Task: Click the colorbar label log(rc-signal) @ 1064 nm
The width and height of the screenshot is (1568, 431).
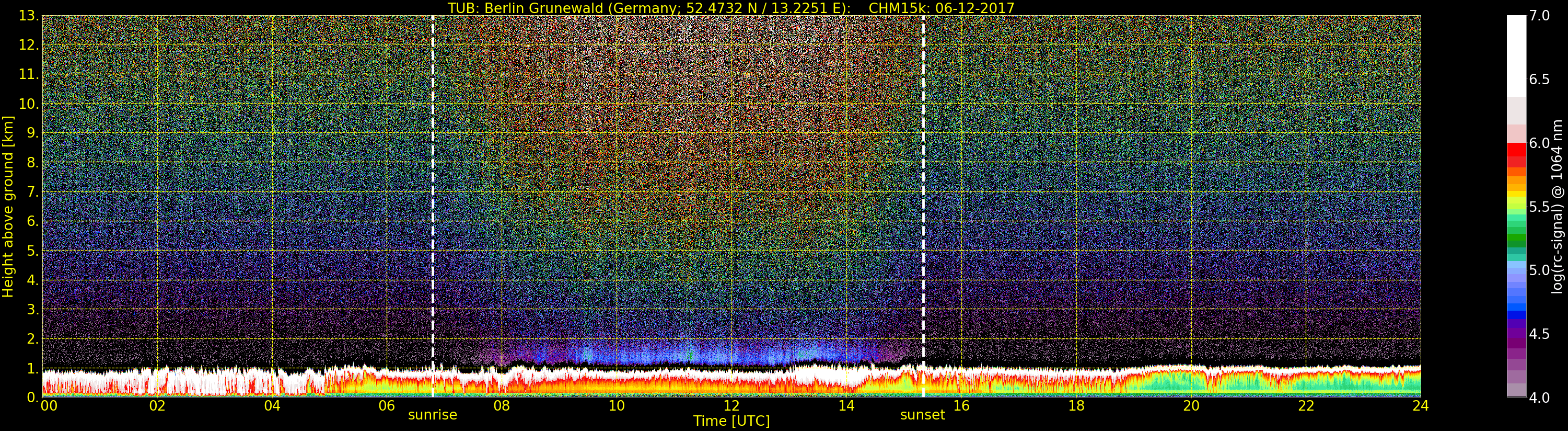Action: pyautogui.click(x=1557, y=206)
